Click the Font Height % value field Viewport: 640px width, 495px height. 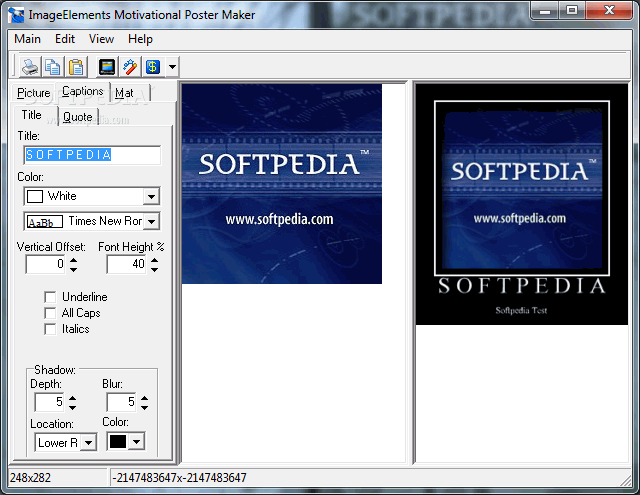(126, 264)
